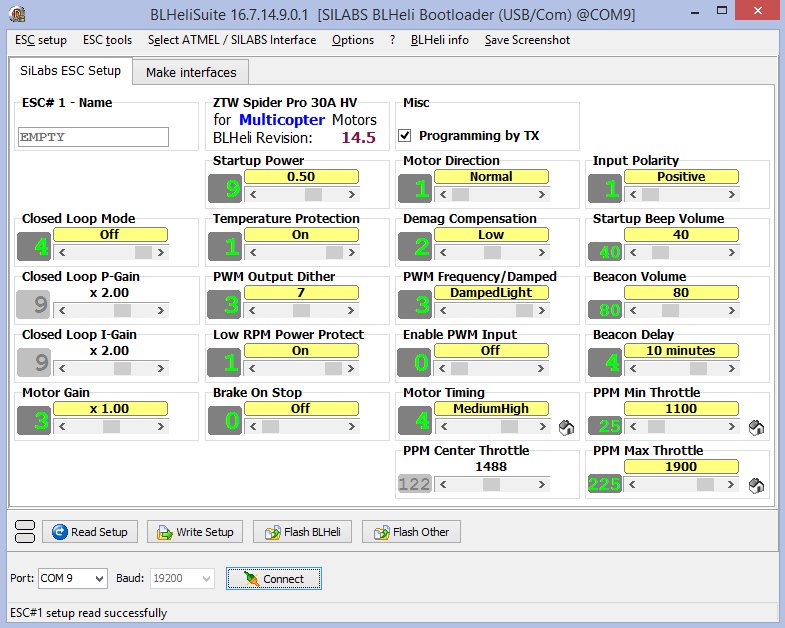Viewport: 785px width, 628px height.
Task: Click left arrow of PPM Min Throttle slider
Action: tap(633, 427)
